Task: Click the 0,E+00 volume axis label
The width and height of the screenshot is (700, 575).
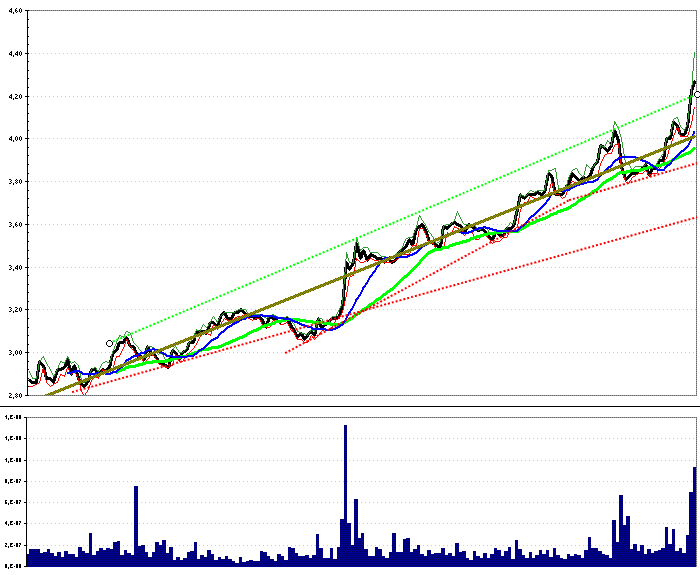Action: (12, 566)
